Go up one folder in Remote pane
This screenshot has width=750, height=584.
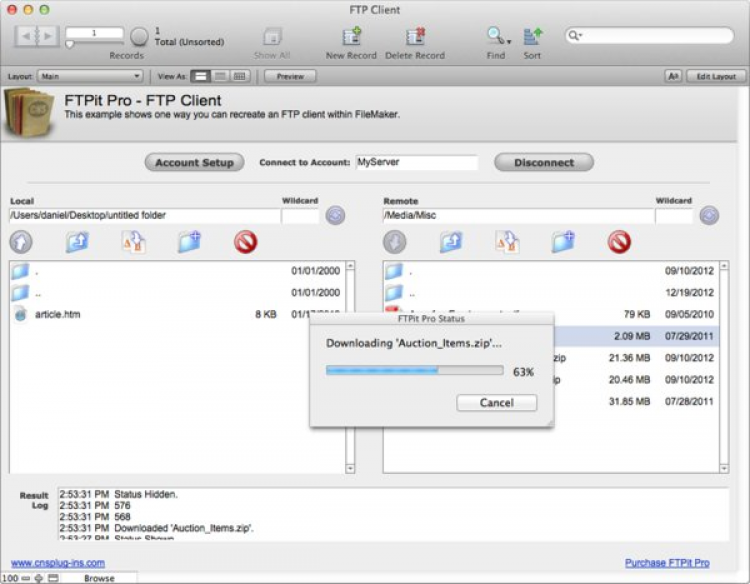(451, 242)
